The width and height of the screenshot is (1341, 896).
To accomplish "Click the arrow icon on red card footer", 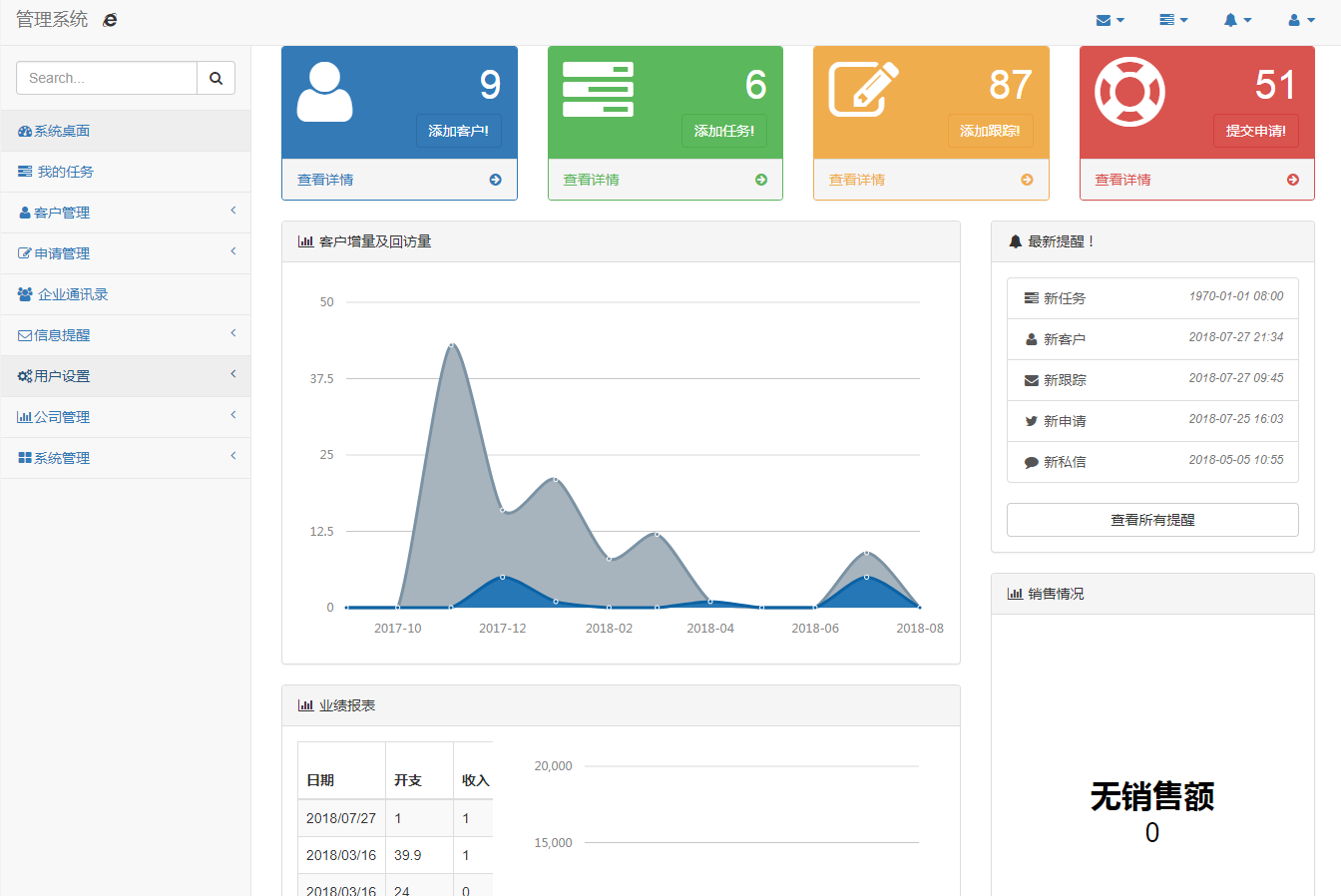I will 1293,180.
